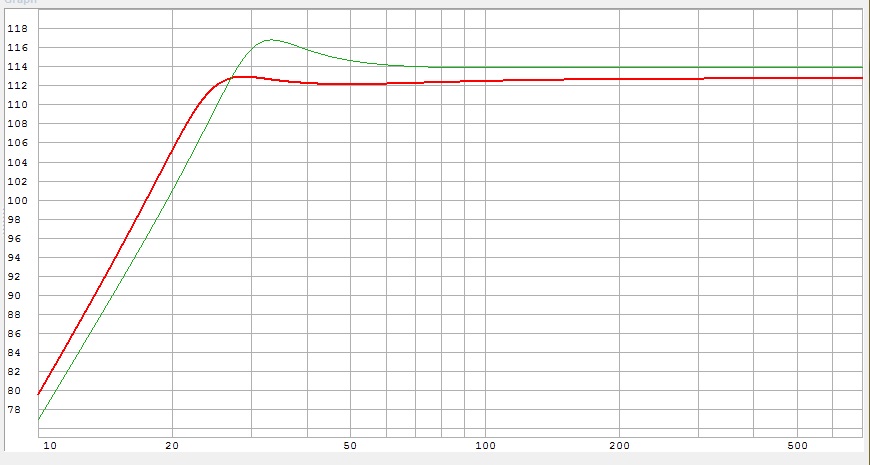Click the 118 label on the vertical axis
870x465 pixels.
point(18,28)
